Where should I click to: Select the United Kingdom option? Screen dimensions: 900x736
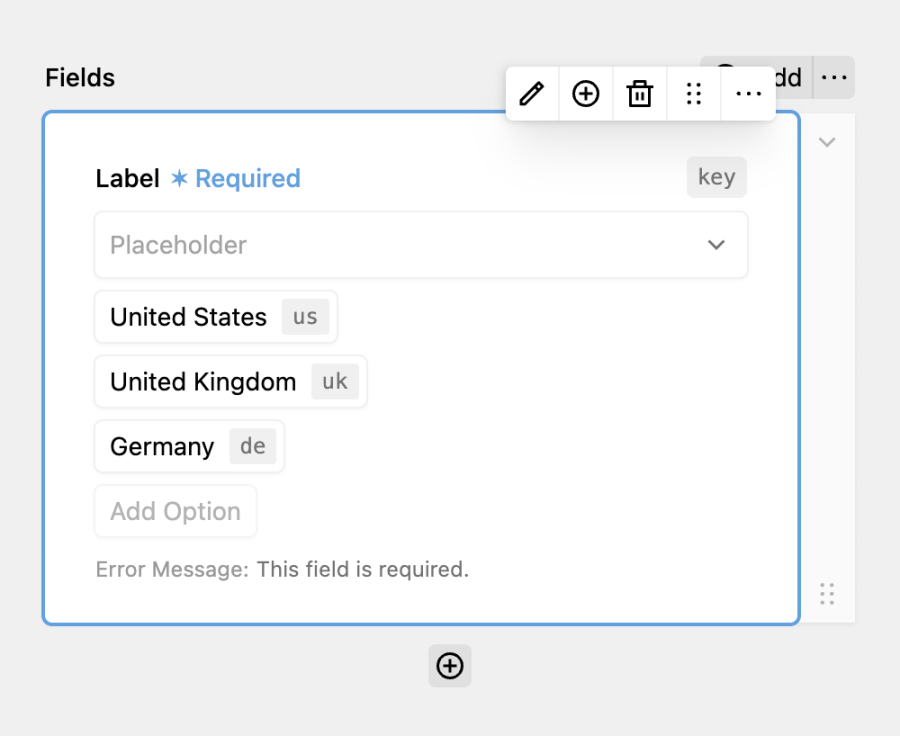231,382
